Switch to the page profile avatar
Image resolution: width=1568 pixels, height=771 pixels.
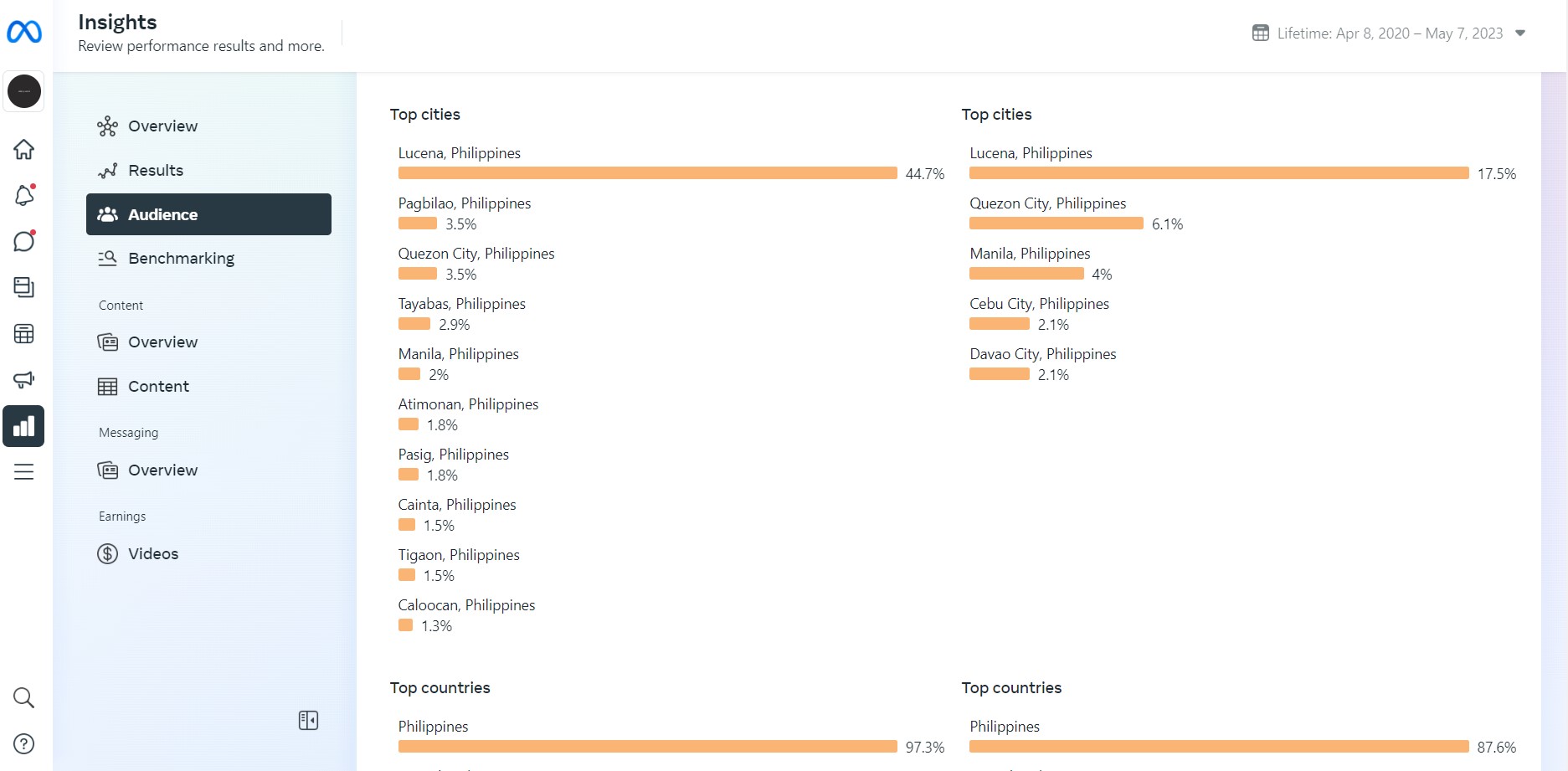click(24, 91)
